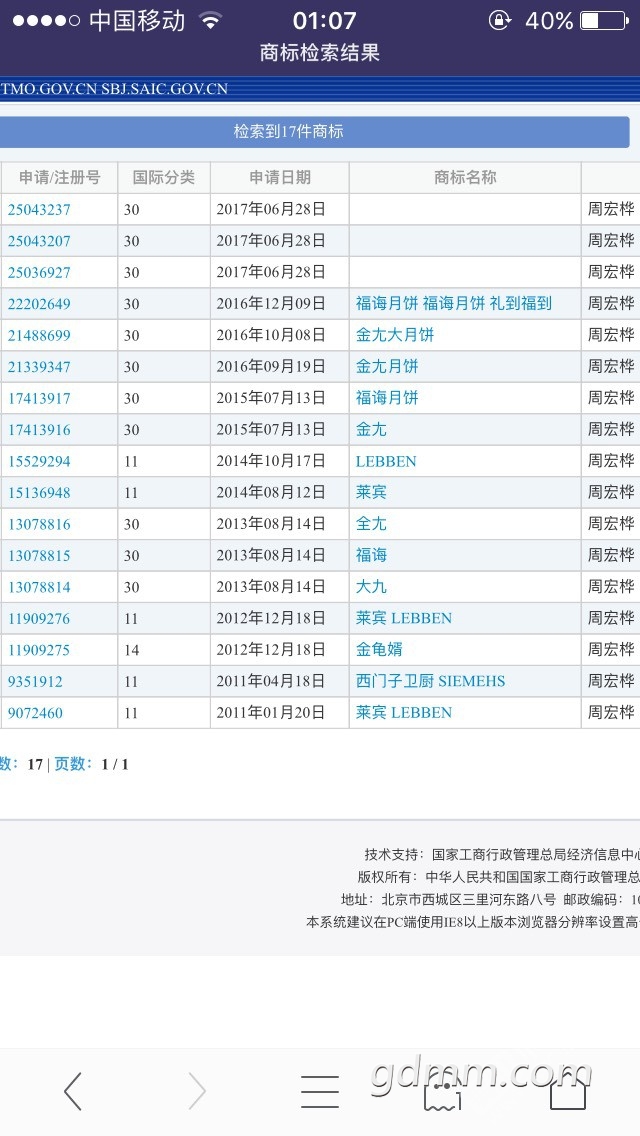Tap the browser back arrow
This screenshot has height=1136, width=640.
pyautogui.click(x=72, y=1091)
